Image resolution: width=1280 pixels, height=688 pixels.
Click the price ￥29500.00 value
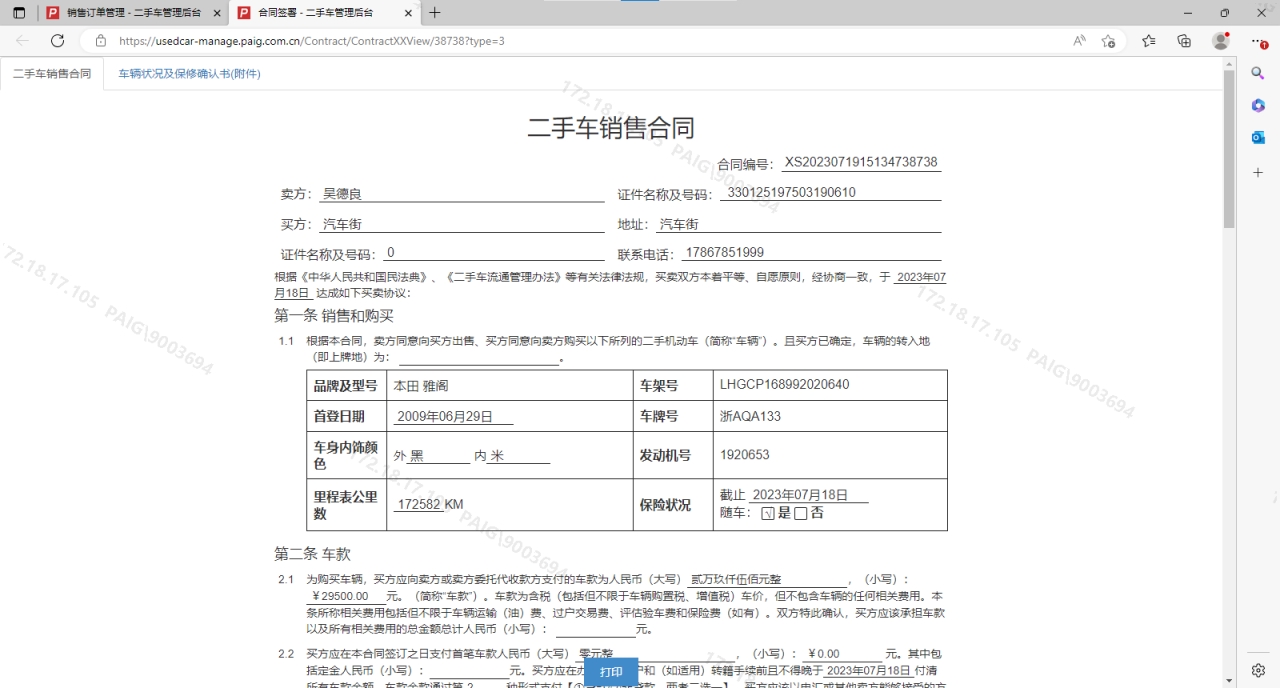[340, 596]
